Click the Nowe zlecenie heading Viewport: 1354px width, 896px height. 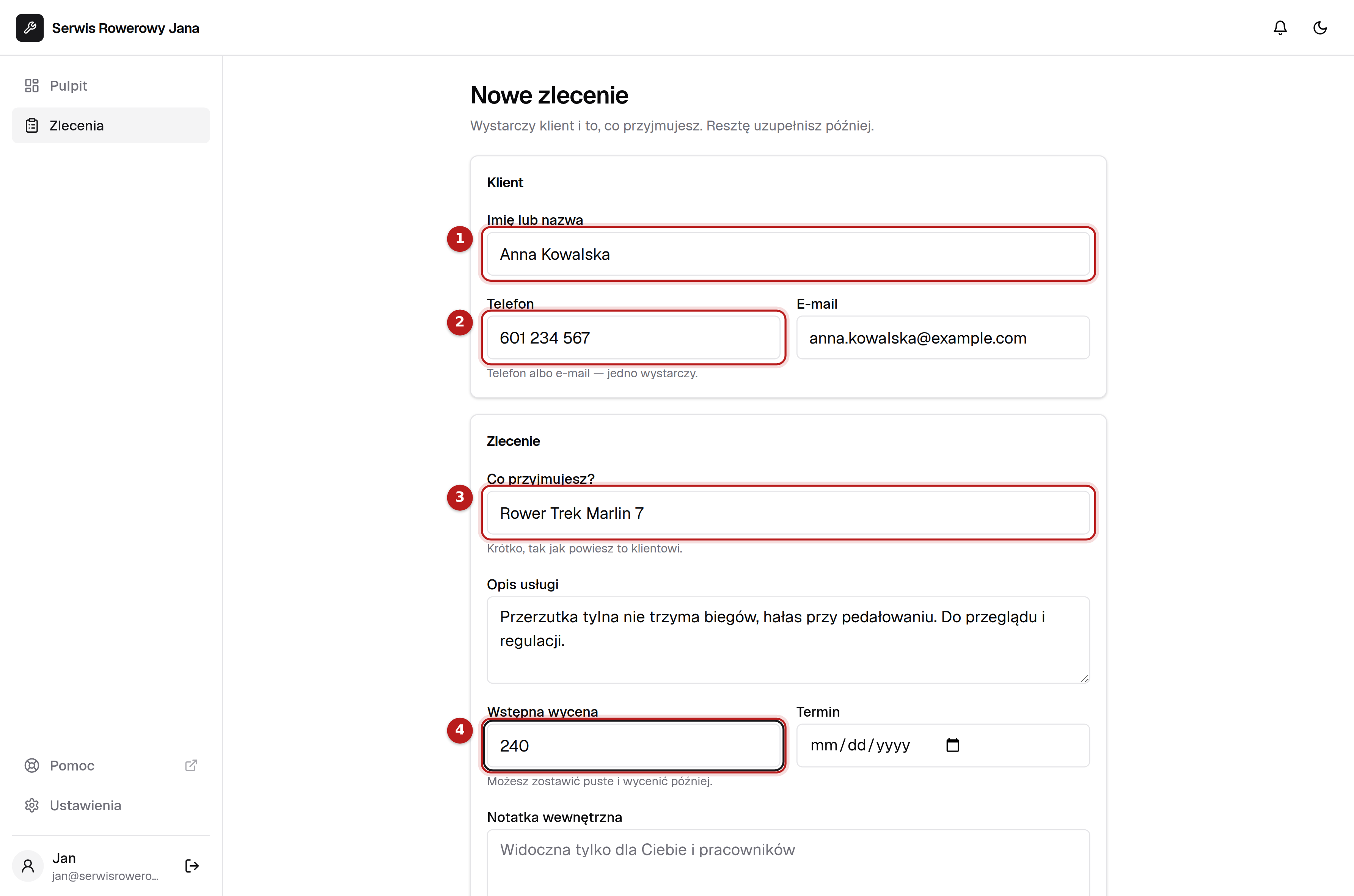click(x=549, y=96)
